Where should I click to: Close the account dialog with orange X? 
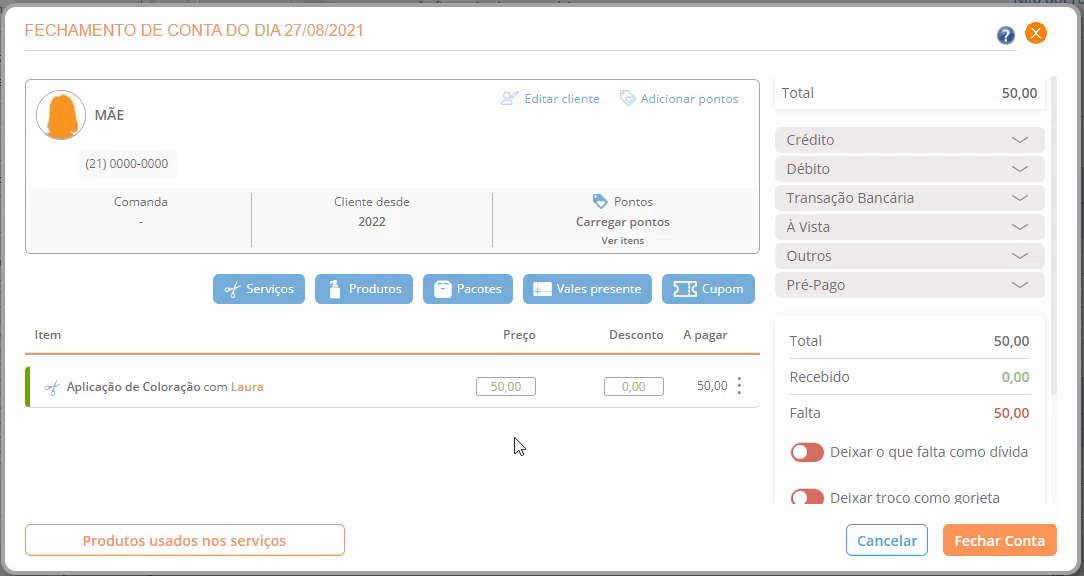click(x=1036, y=33)
